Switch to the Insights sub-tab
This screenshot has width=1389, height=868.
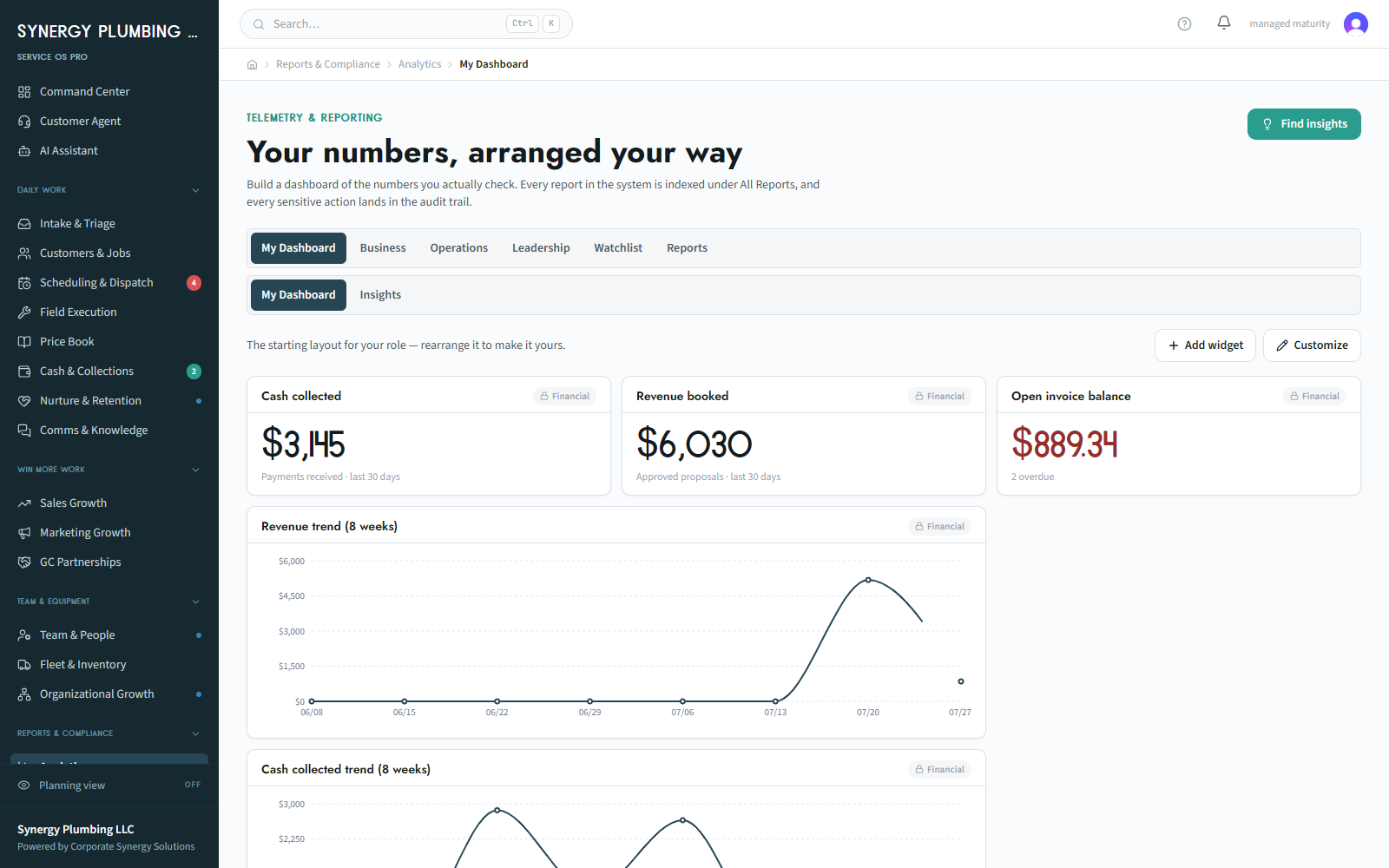[x=380, y=295]
